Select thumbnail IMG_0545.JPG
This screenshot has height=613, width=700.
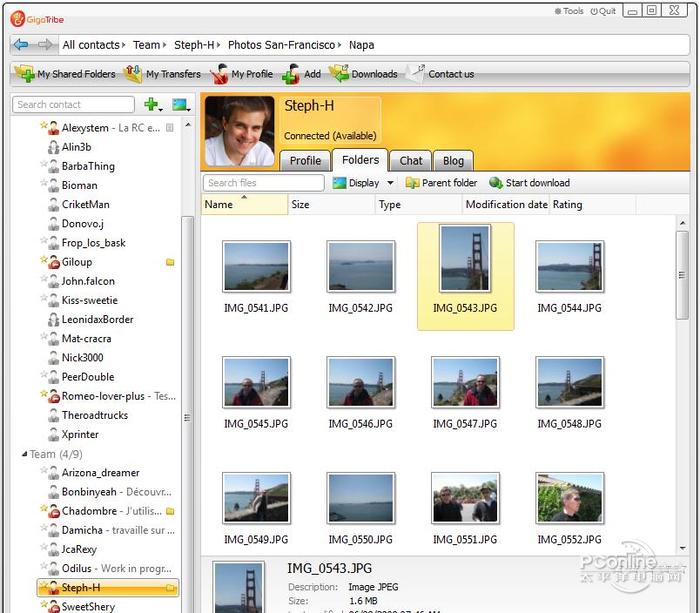pyautogui.click(x=256, y=383)
